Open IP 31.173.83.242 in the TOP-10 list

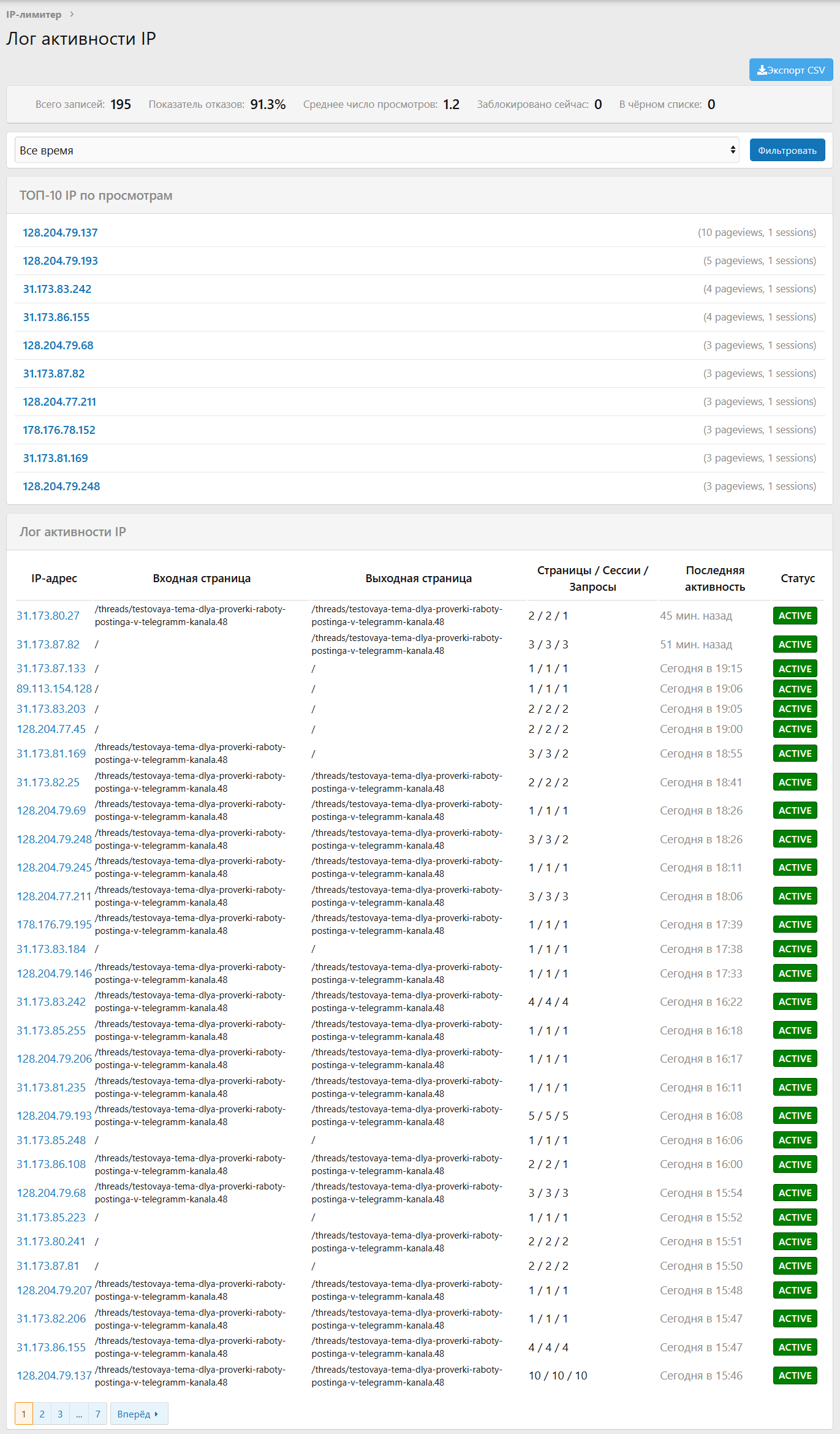click(57, 289)
